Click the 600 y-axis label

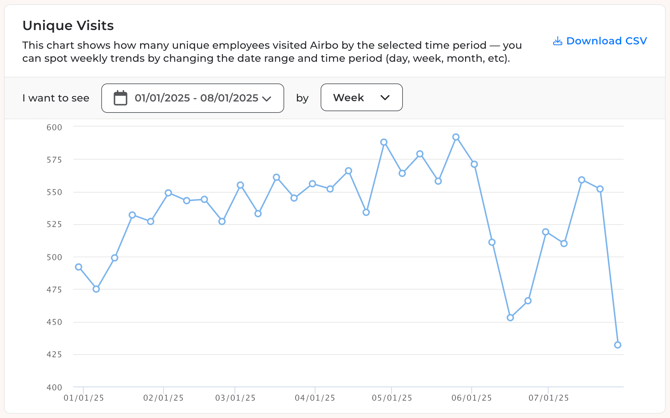click(x=53, y=127)
